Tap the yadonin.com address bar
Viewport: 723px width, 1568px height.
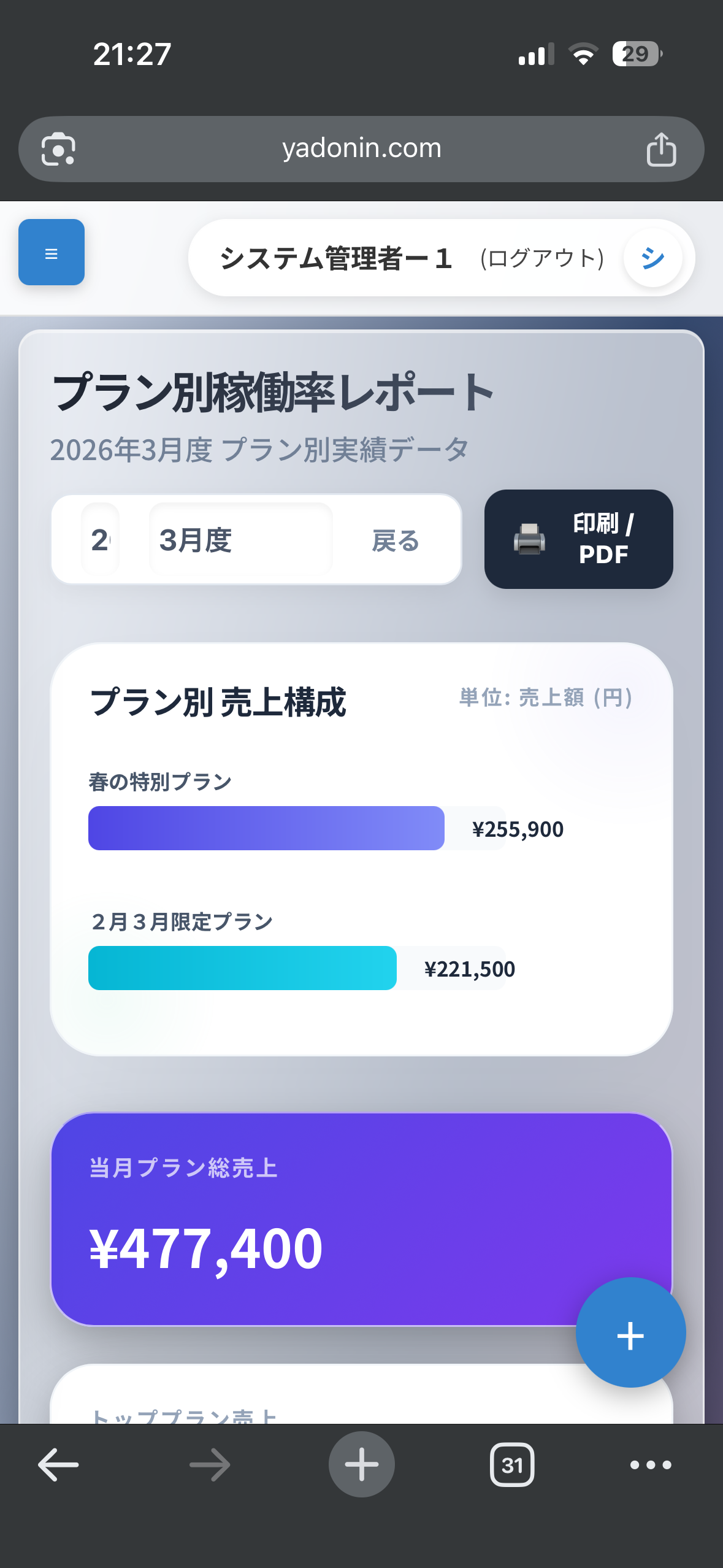coord(361,149)
